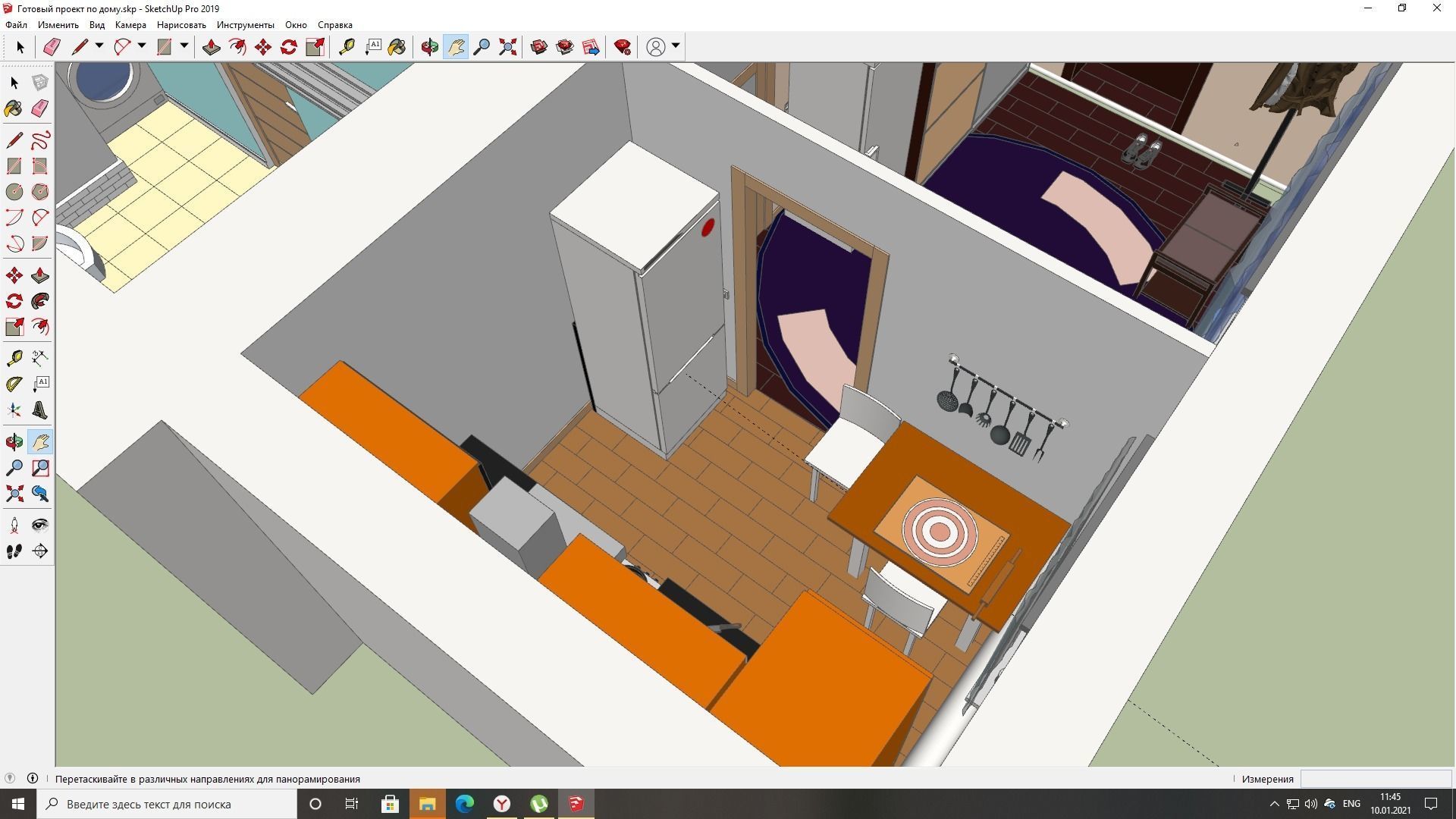This screenshot has width=1456, height=819.
Task: Toggle the Pan hand tool in top toolbar
Action: click(x=456, y=47)
